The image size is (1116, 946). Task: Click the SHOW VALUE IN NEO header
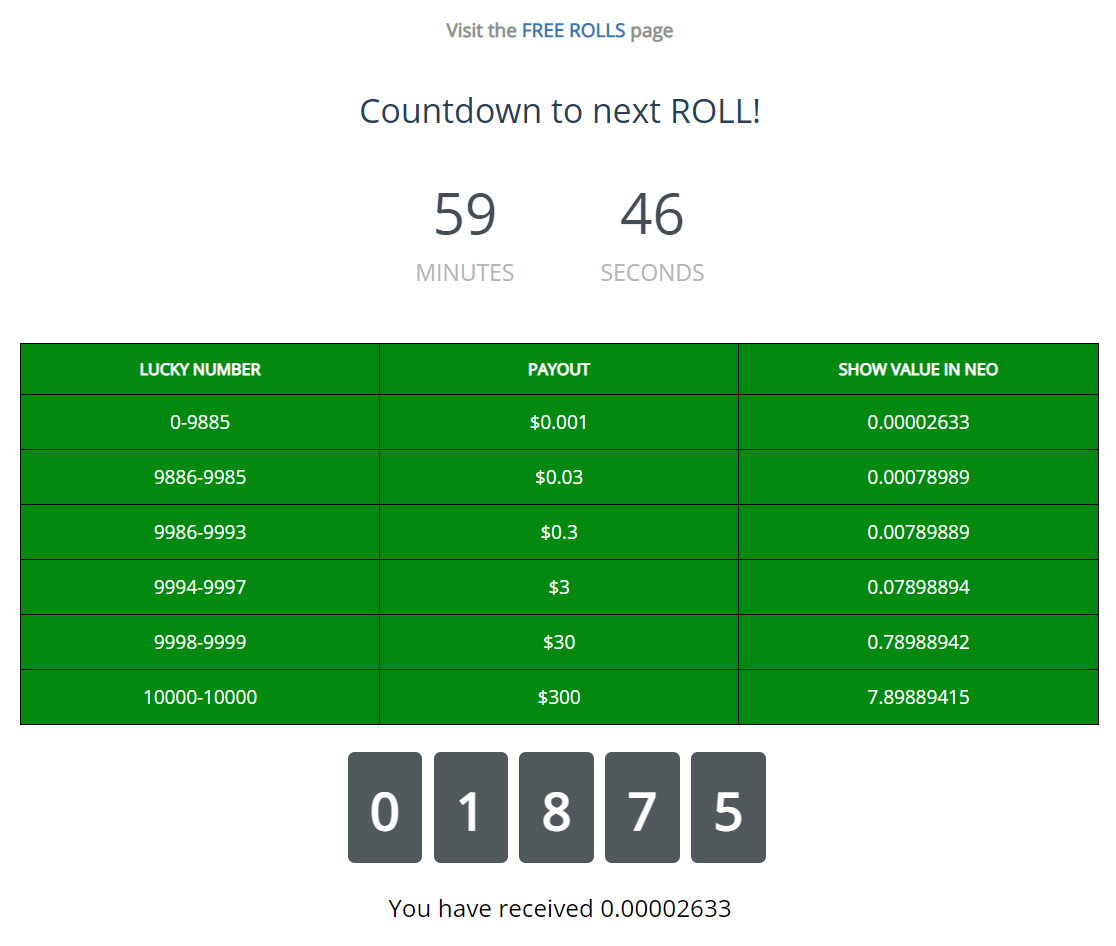[x=918, y=369]
